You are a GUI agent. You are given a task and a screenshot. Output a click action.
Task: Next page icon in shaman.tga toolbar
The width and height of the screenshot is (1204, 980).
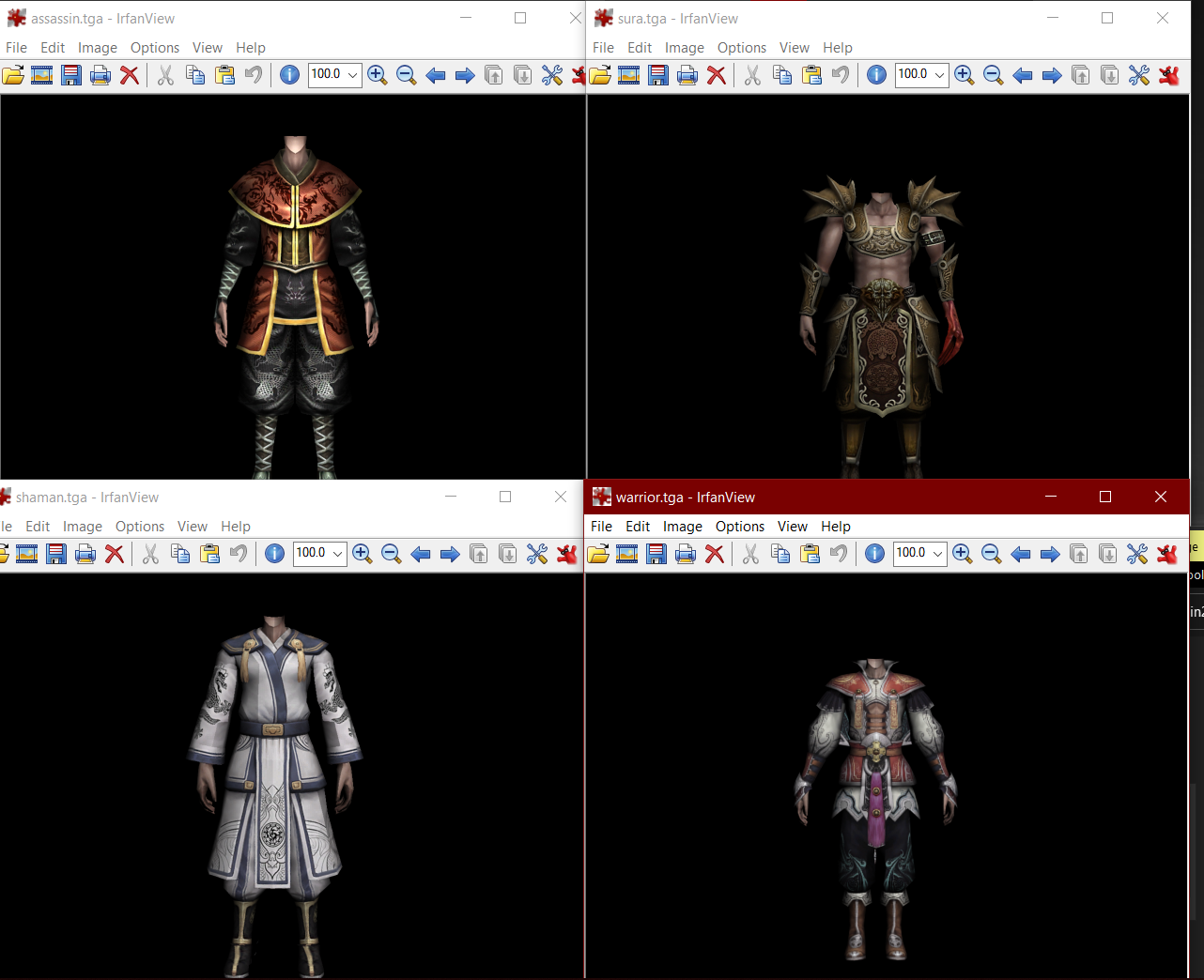508,554
